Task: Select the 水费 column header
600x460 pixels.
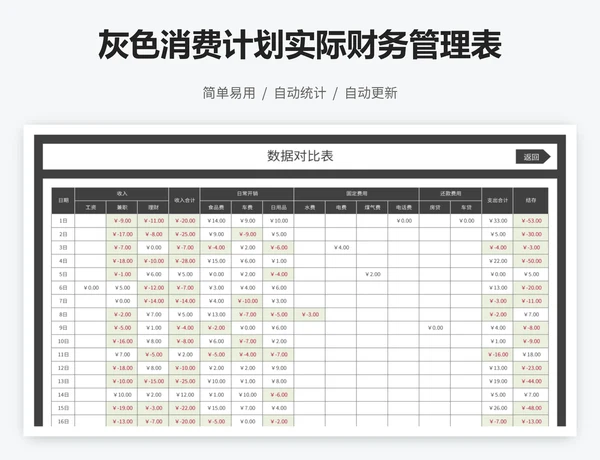Action: (x=310, y=207)
